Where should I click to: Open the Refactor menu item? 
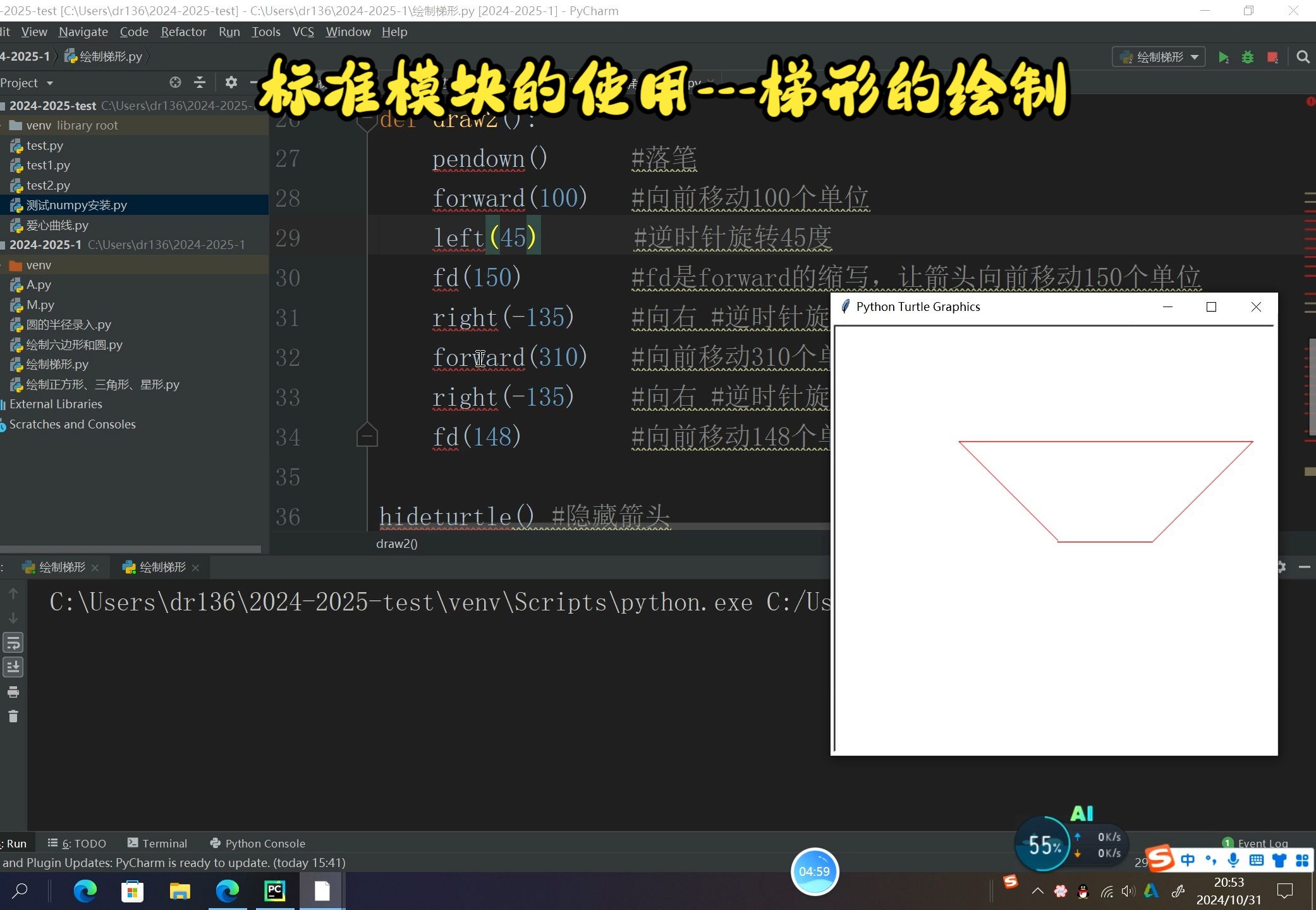[183, 31]
